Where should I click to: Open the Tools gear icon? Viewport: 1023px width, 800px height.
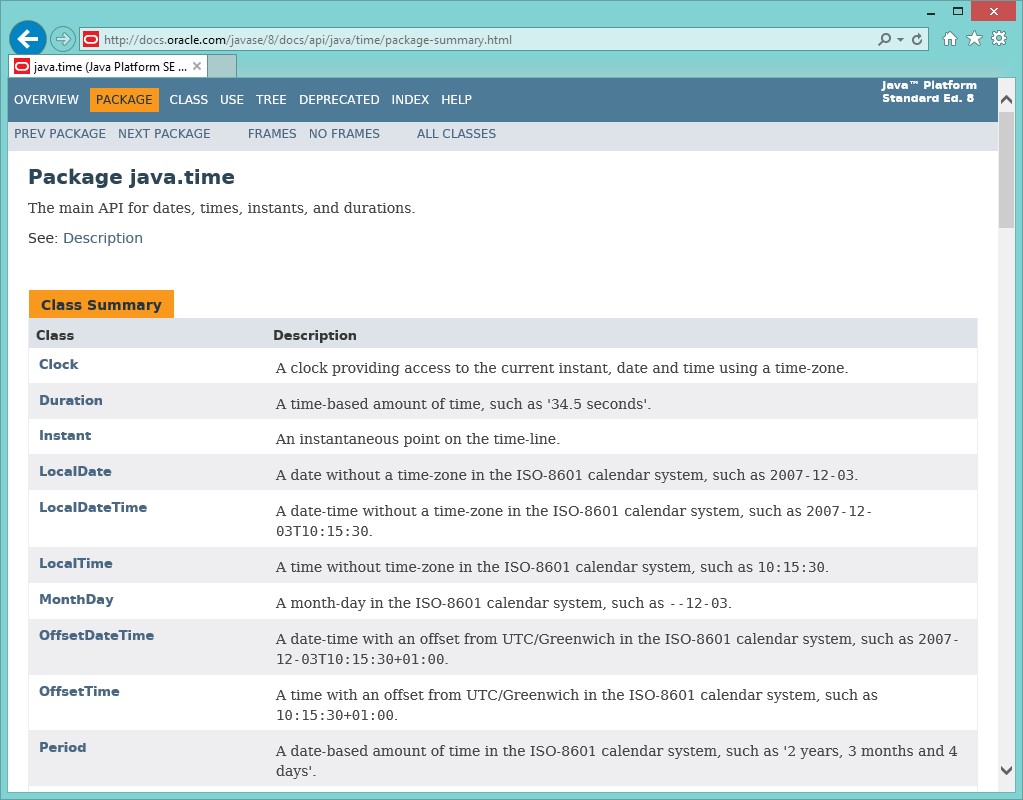tap(998, 39)
